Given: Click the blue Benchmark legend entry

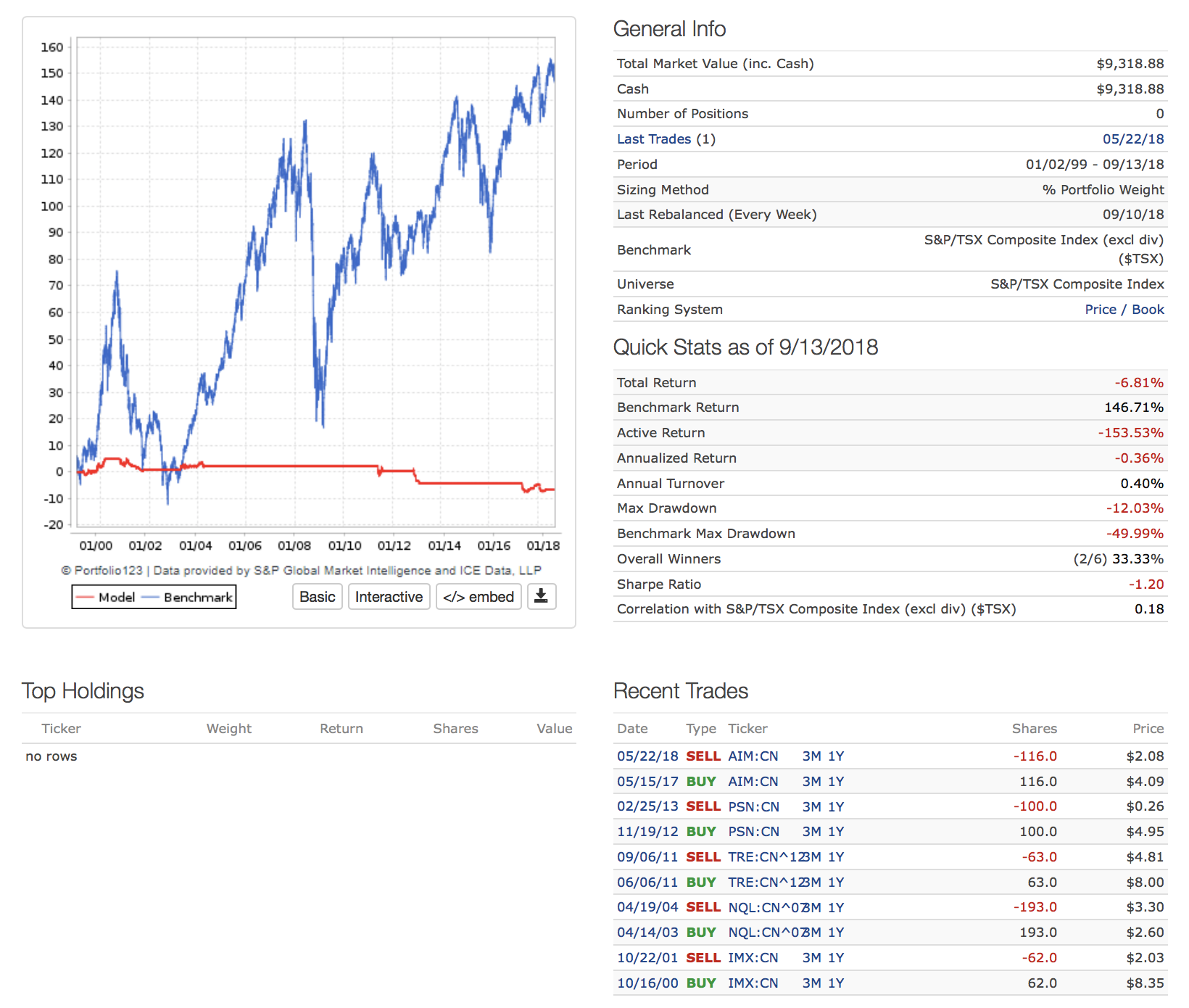Looking at the screenshot, I should point(190,598).
